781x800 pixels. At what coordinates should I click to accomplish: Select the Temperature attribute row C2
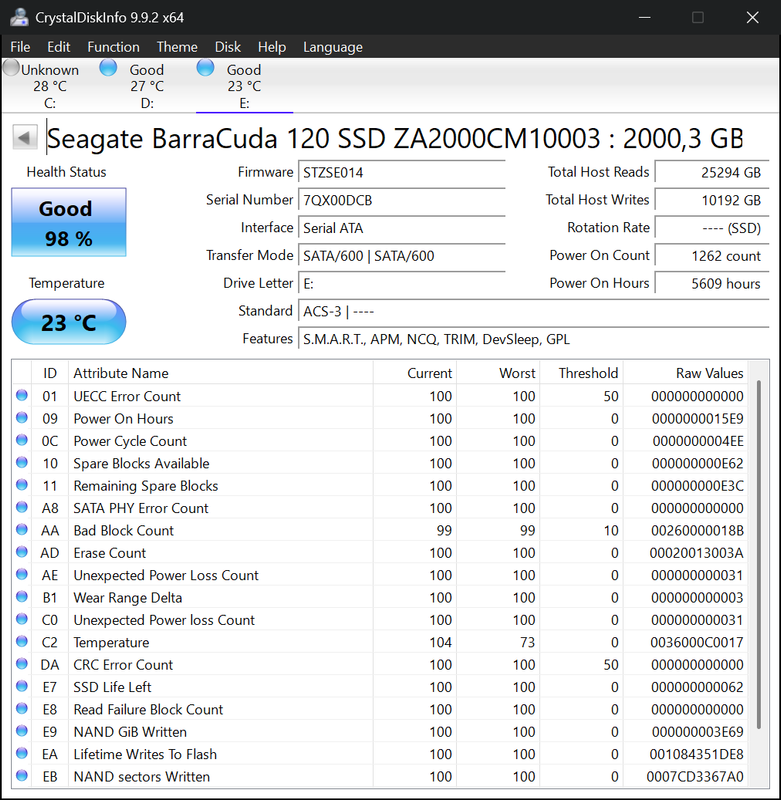[380, 642]
